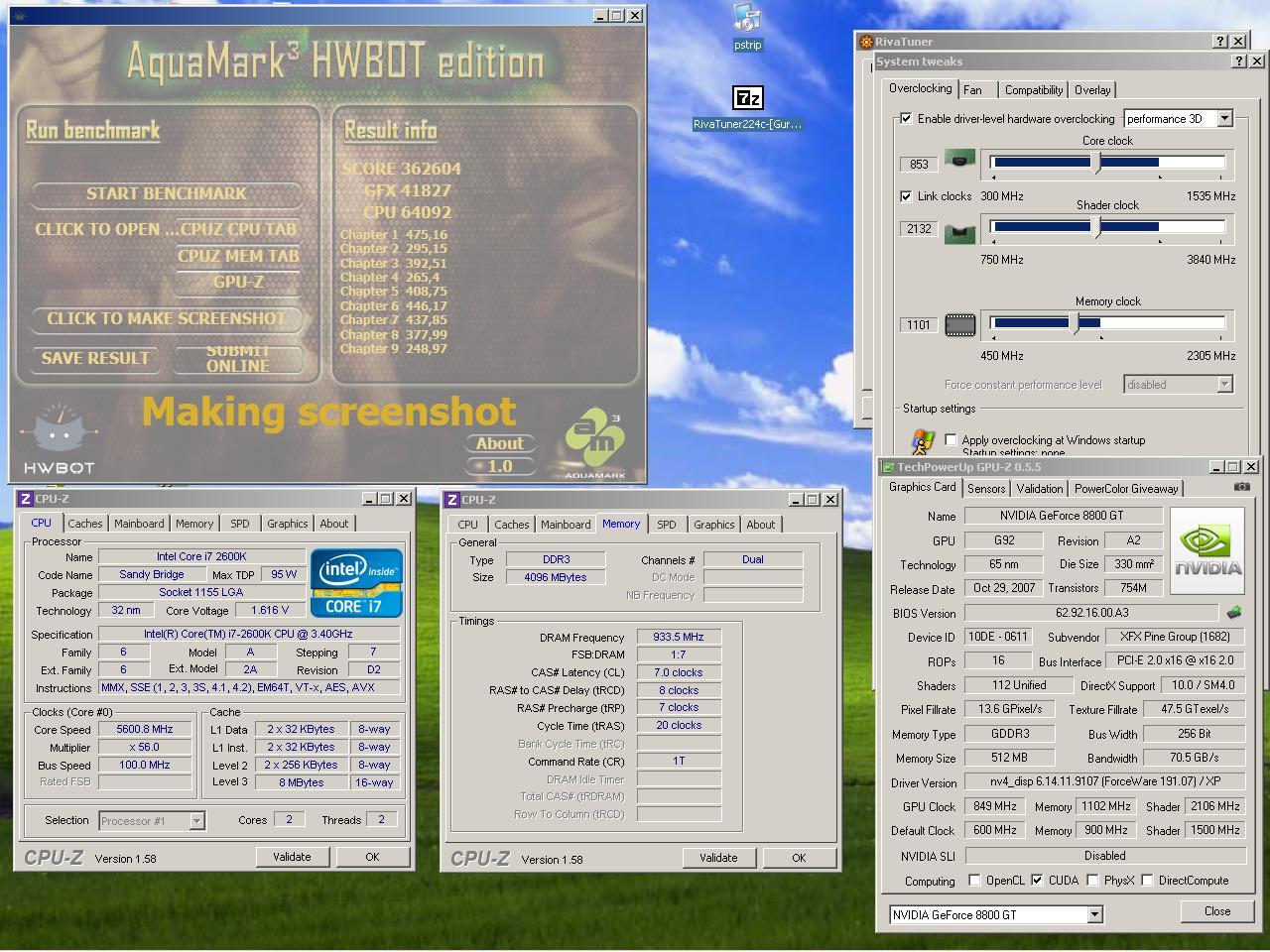This screenshot has width=1270, height=952.
Task: Click Validate in CPU-Z CPU window
Action: click(x=292, y=857)
